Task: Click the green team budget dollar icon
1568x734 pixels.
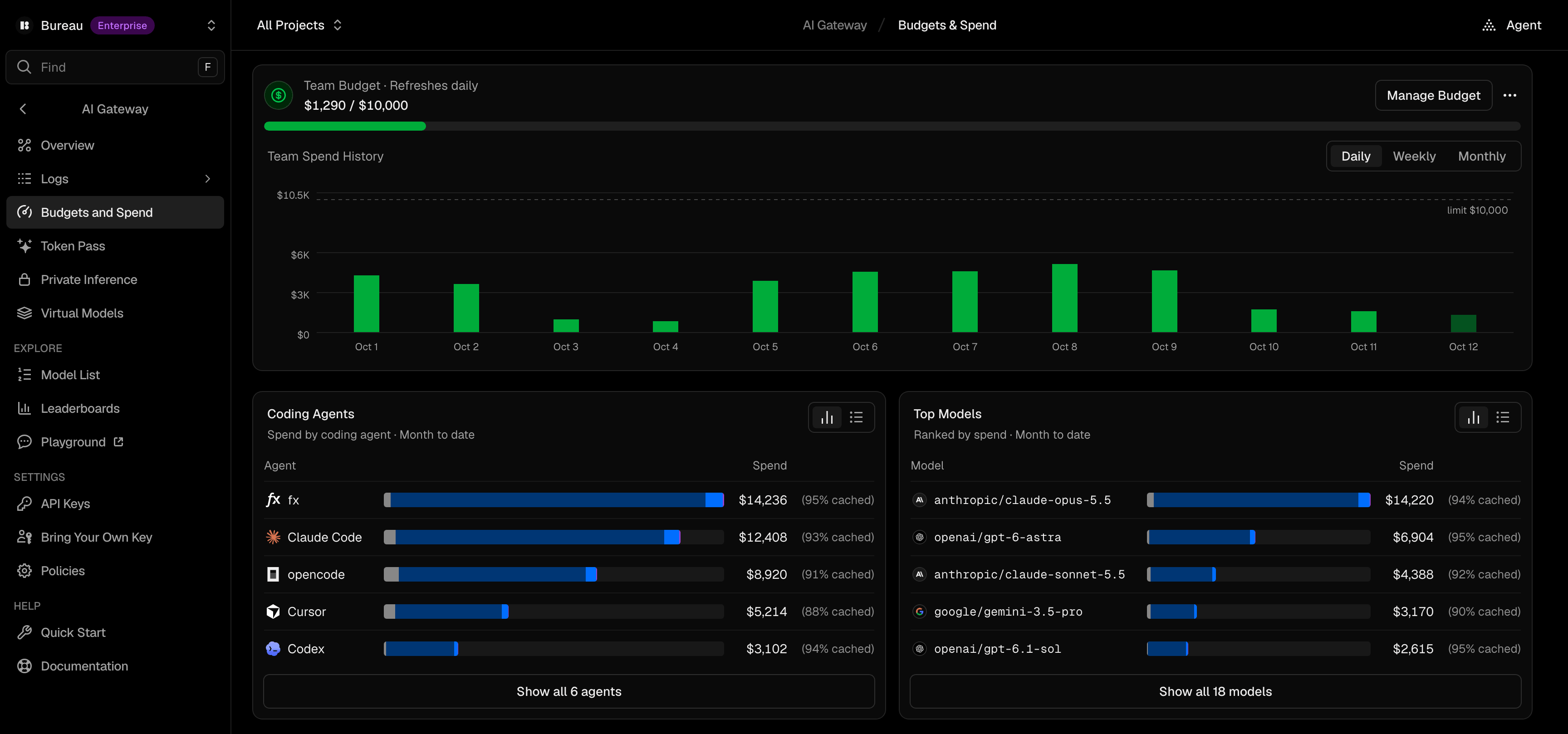Action: pyautogui.click(x=279, y=95)
